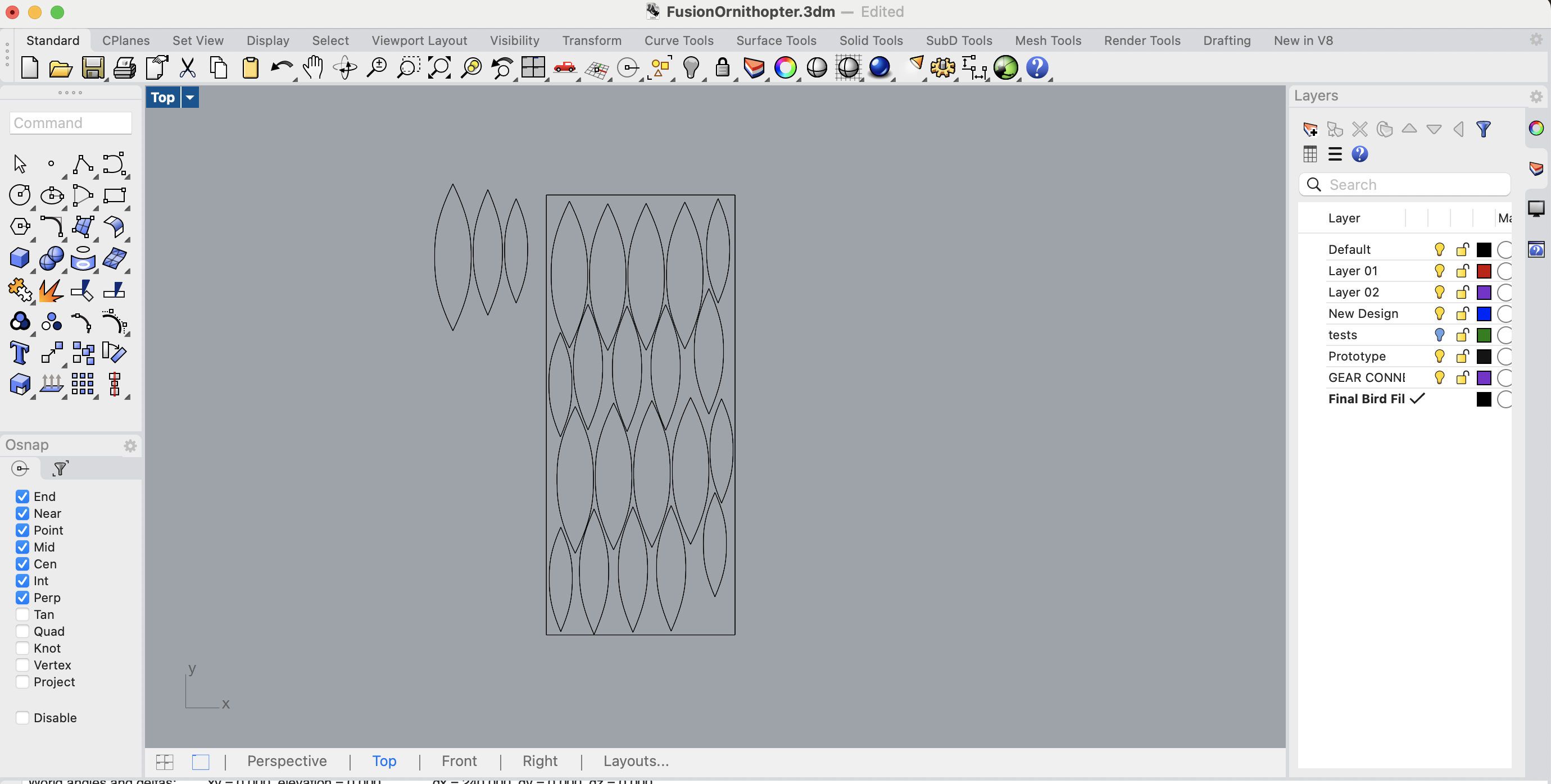Switch to the Perspective viewport tab
Image resolution: width=1551 pixels, height=784 pixels.
tap(287, 761)
